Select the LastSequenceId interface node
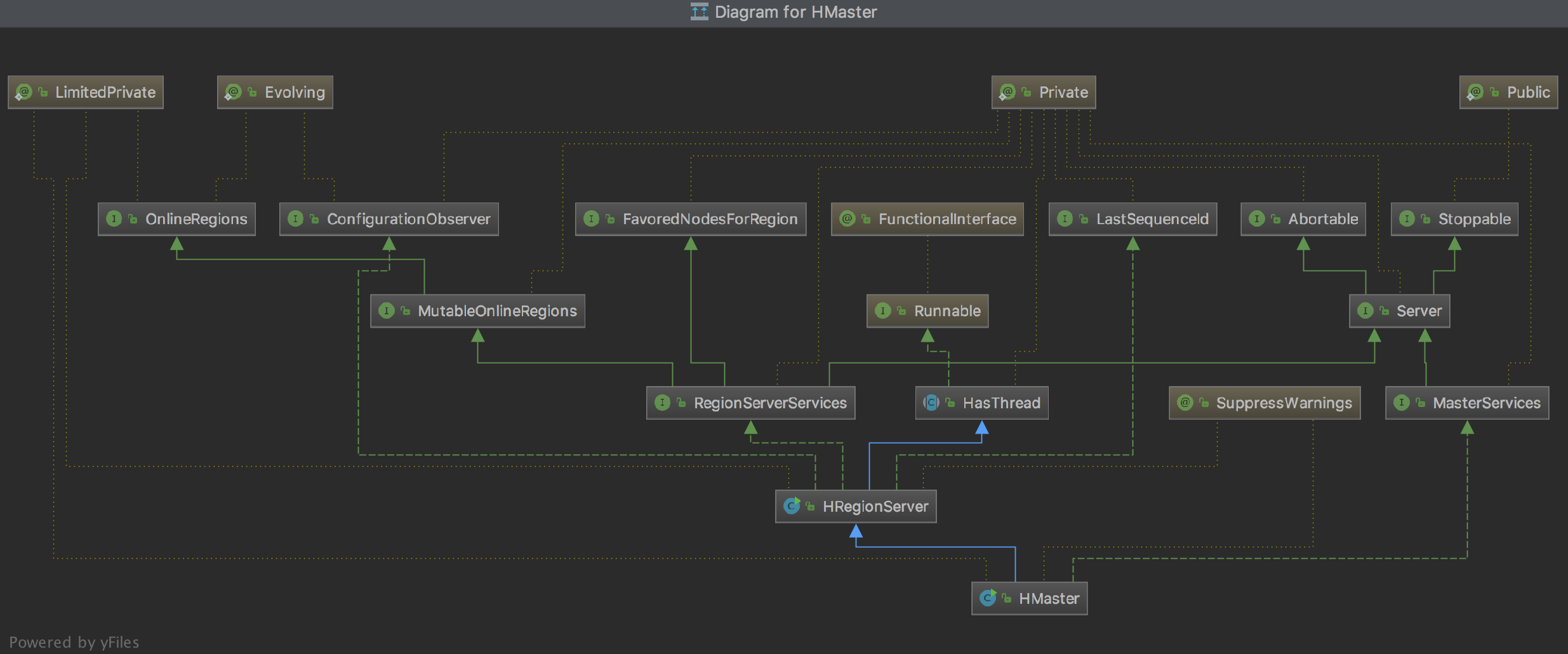The height and width of the screenshot is (654, 1568). (x=1152, y=219)
